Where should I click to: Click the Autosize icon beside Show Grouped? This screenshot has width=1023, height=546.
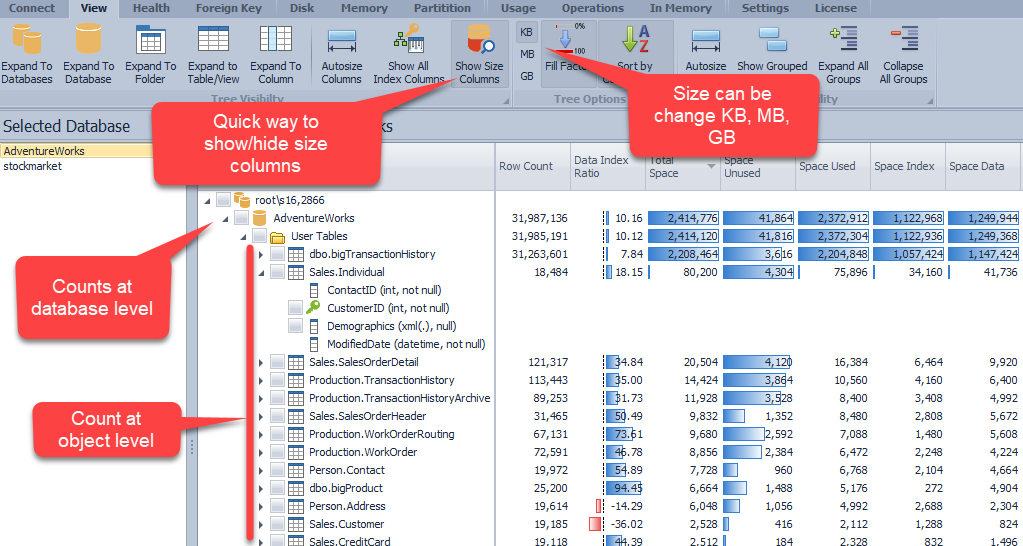click(x=705, y=40)
